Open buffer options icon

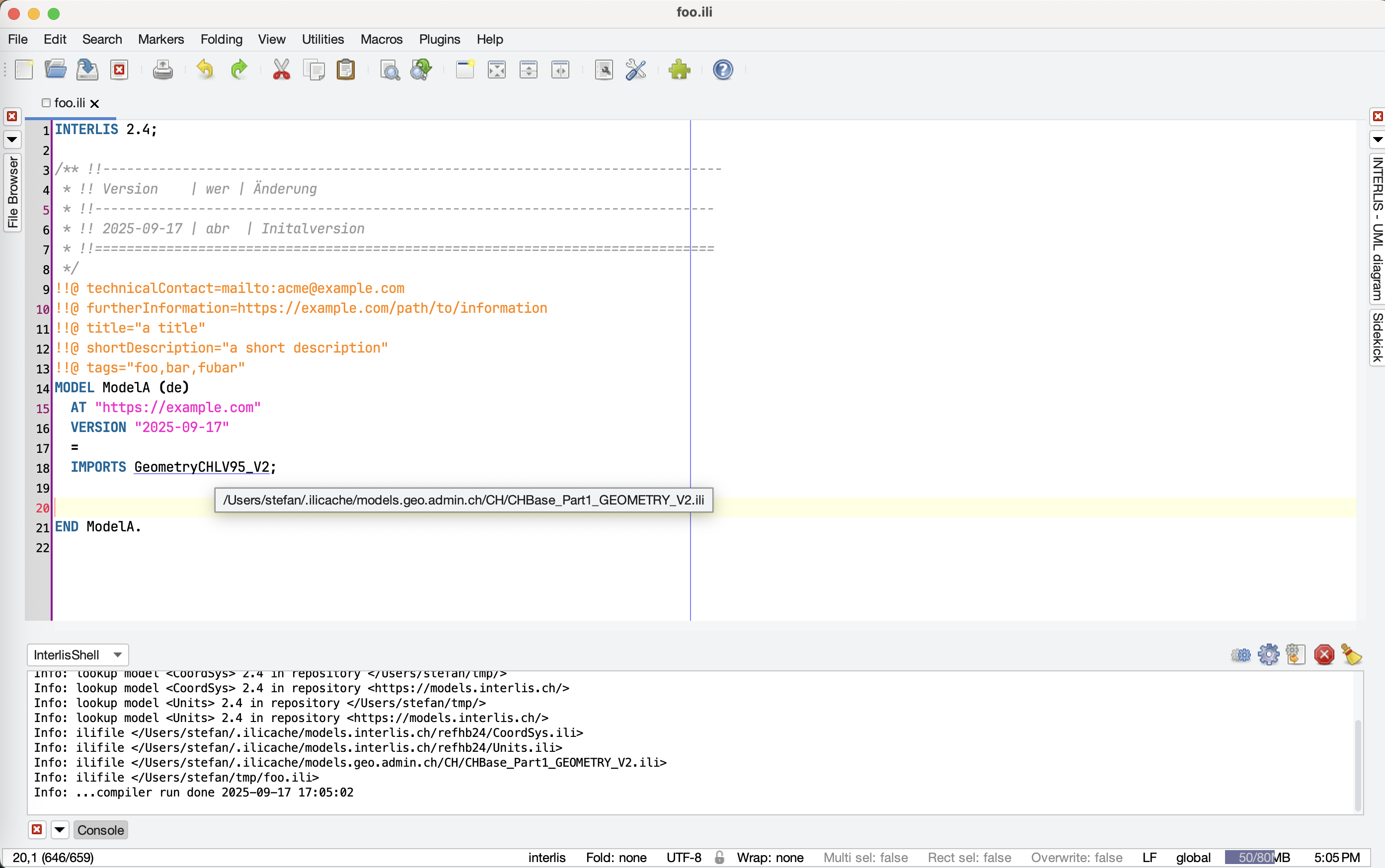click(604, 70)
